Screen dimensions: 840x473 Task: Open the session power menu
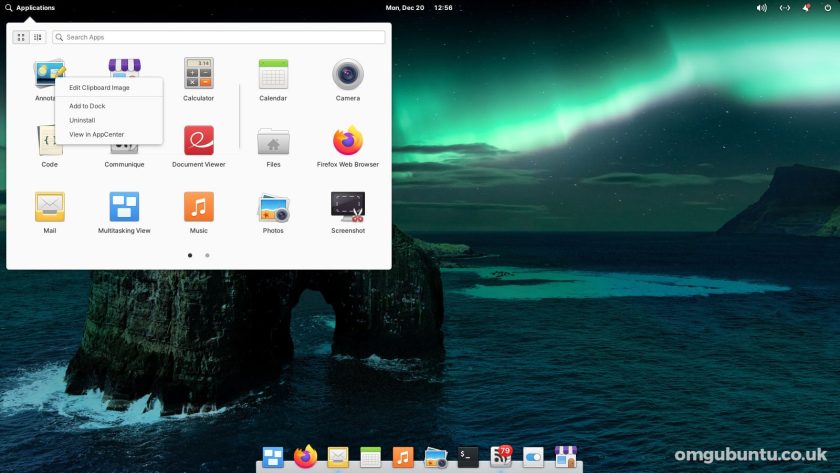coord(828,7)
